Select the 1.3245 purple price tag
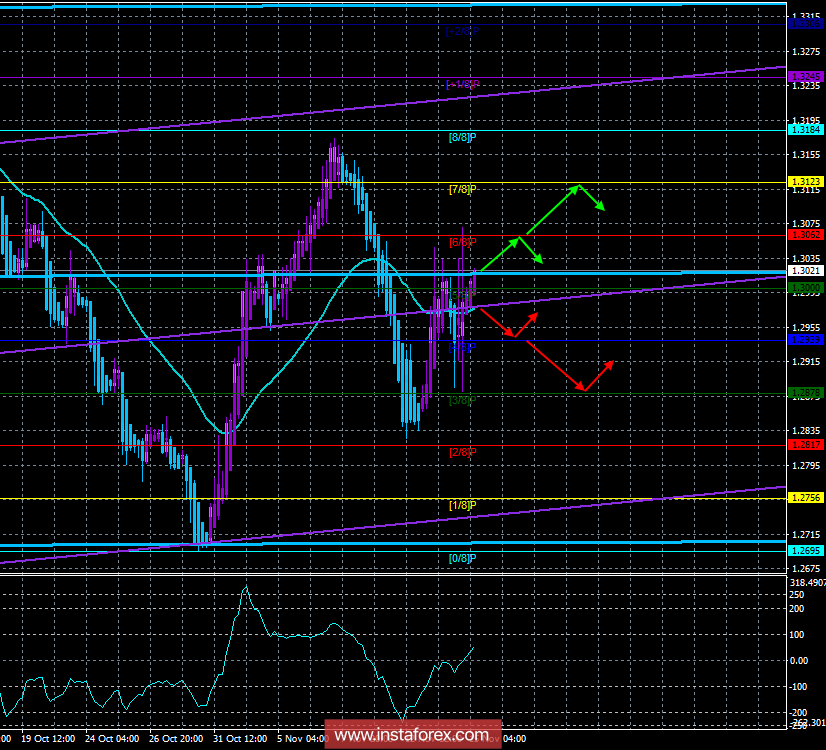Screen dimensions: 826x750 805,77
